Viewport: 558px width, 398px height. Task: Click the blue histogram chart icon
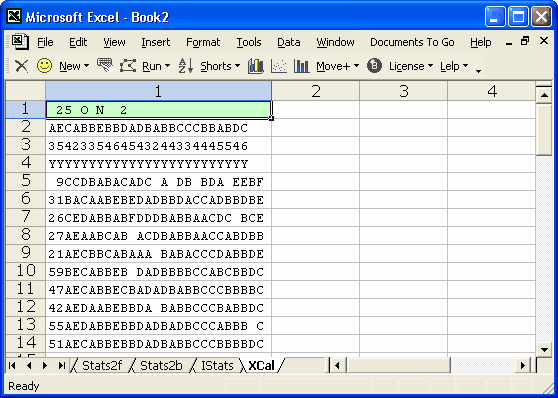(256, 66)
